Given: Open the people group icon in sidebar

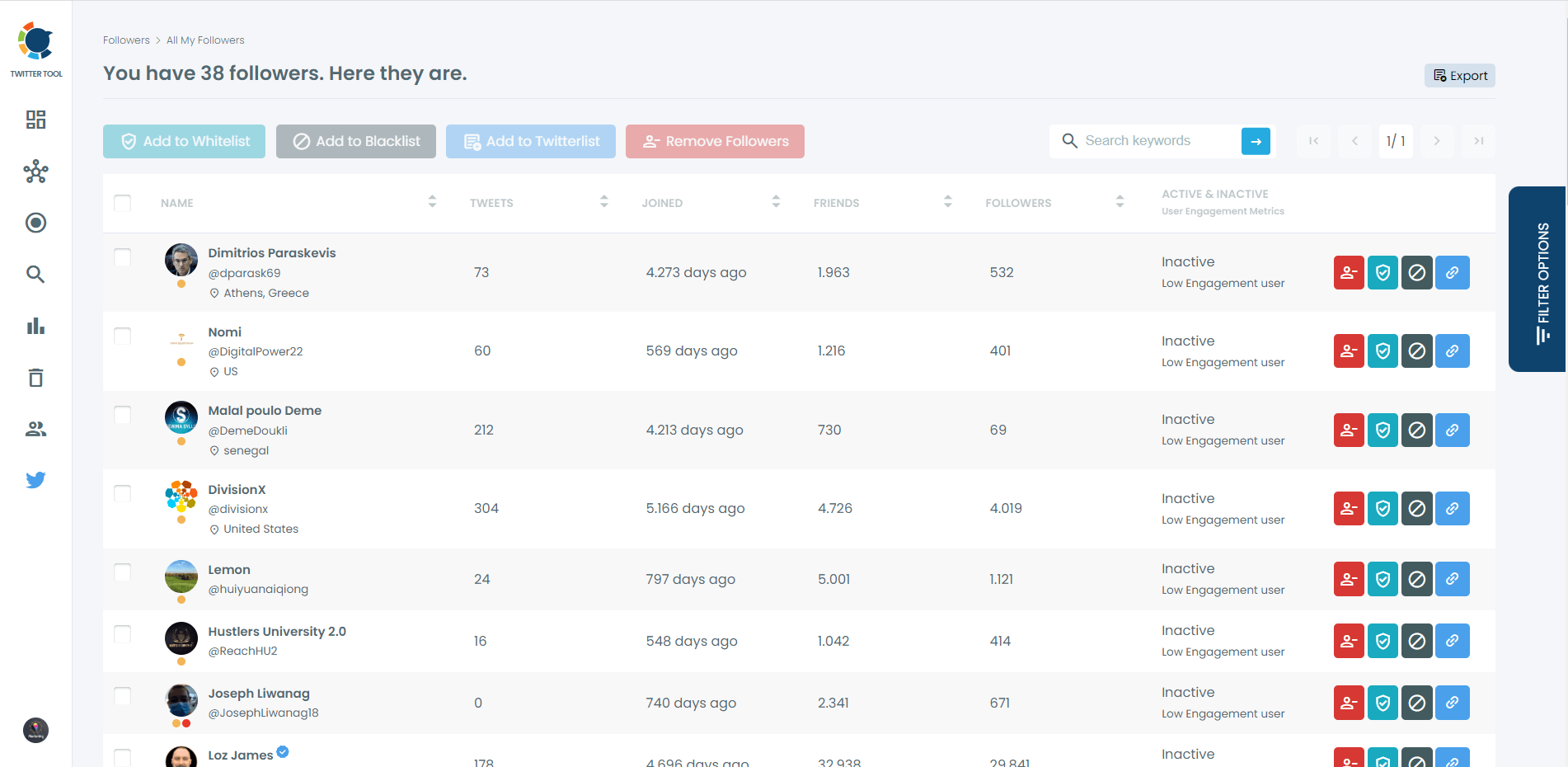Looking at the screenshot, I should click(35, 429).
